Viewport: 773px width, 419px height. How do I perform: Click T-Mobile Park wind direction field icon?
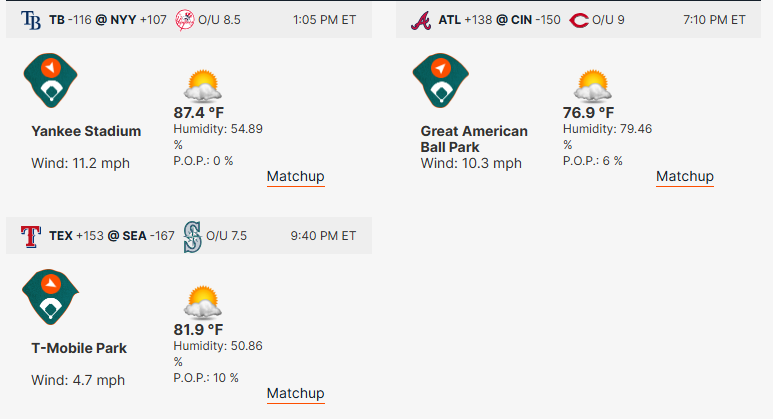click(50, 297)
